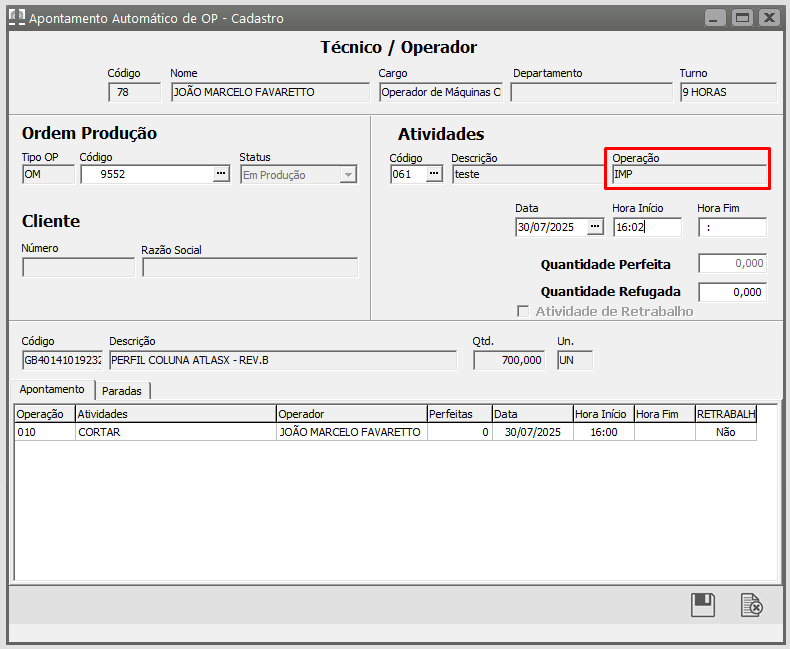
Task: Click the cancel document icon
Action: (x=751, y=605)
